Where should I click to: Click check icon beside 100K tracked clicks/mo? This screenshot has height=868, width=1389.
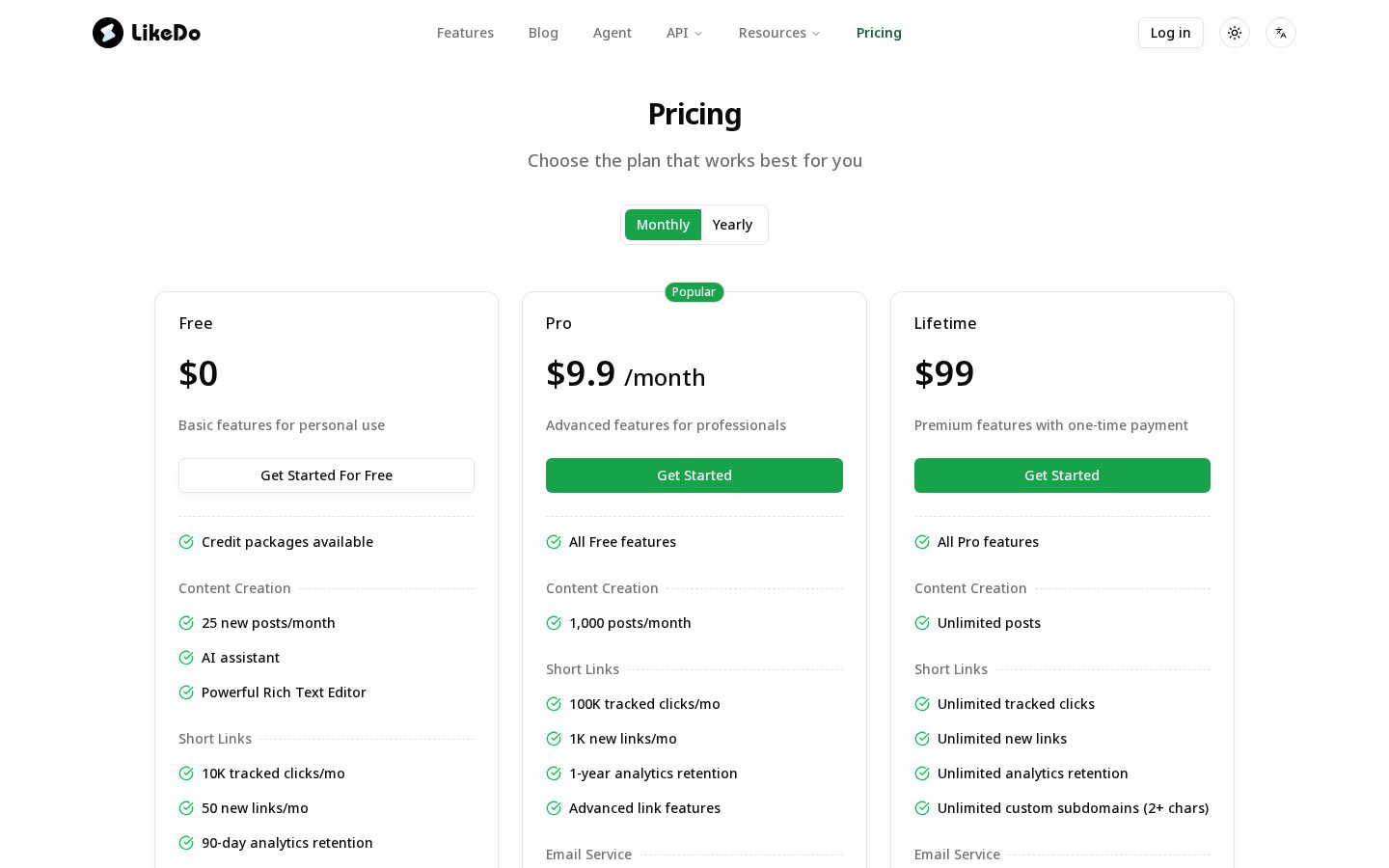pyautogui.click(x=554, y=704)
